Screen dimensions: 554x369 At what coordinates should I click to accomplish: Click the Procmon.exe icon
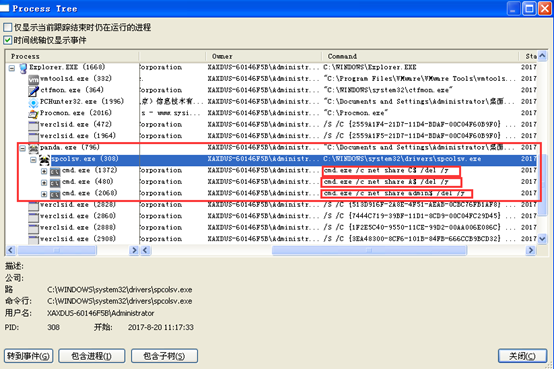(x=33, y=114)
